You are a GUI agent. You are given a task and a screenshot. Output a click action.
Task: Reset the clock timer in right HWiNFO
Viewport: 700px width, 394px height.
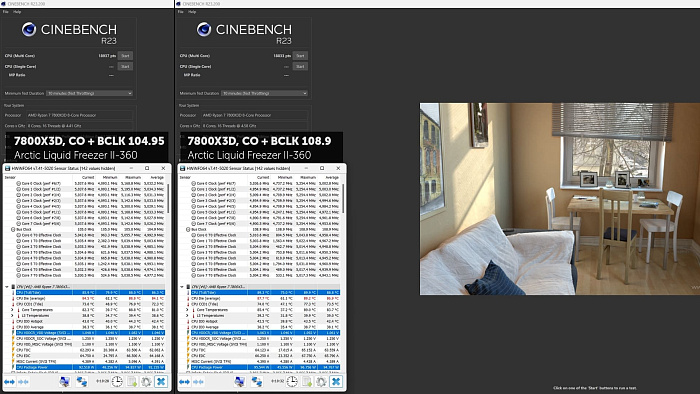click(292, 382)
